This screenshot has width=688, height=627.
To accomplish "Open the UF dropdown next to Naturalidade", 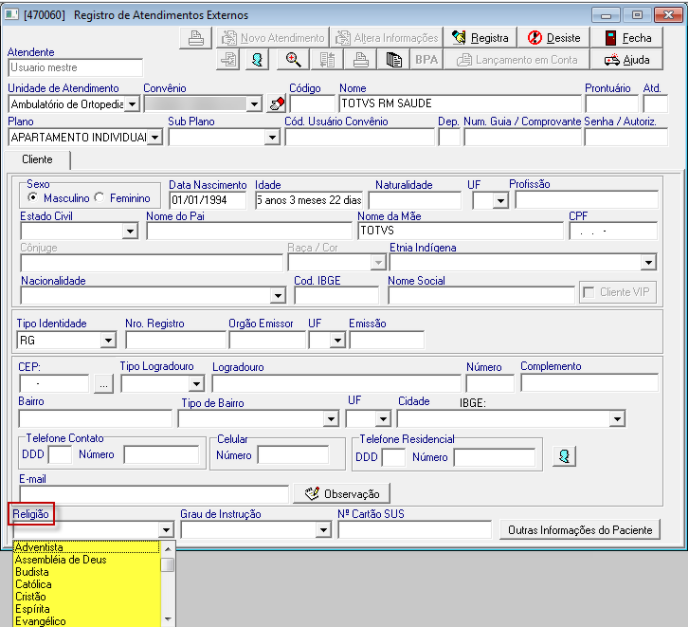I will pyautogui.click(x=500, y=201).
